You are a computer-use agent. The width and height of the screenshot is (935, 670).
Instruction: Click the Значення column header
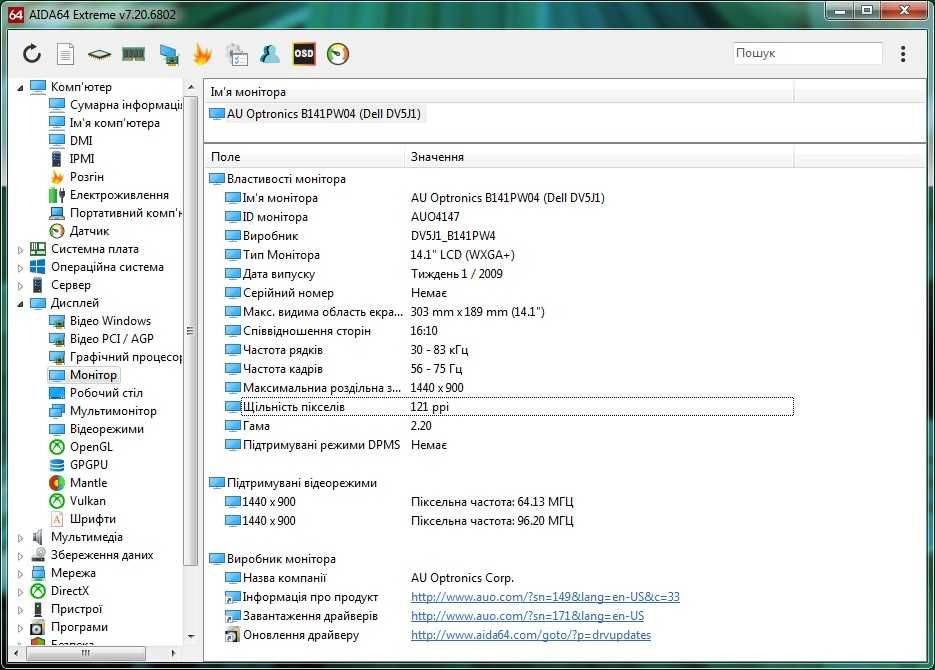(600, 157)
